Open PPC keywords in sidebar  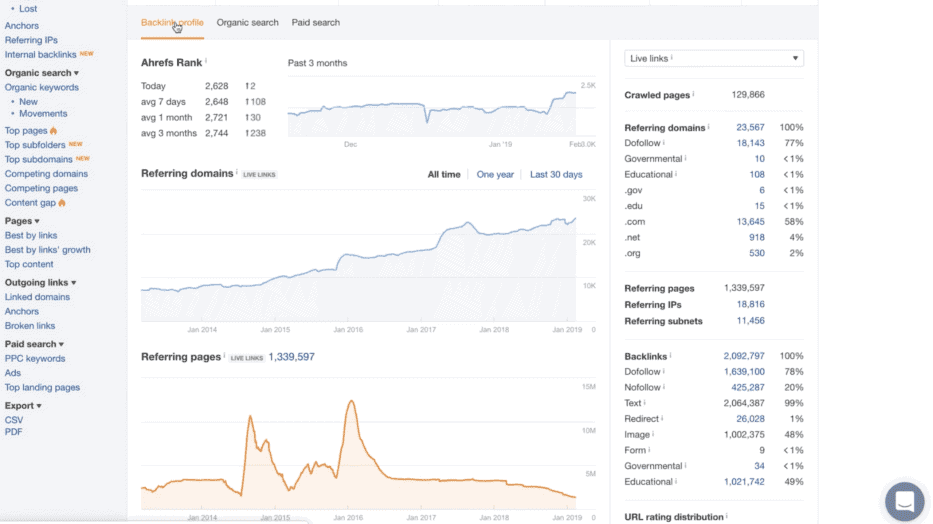35,359
